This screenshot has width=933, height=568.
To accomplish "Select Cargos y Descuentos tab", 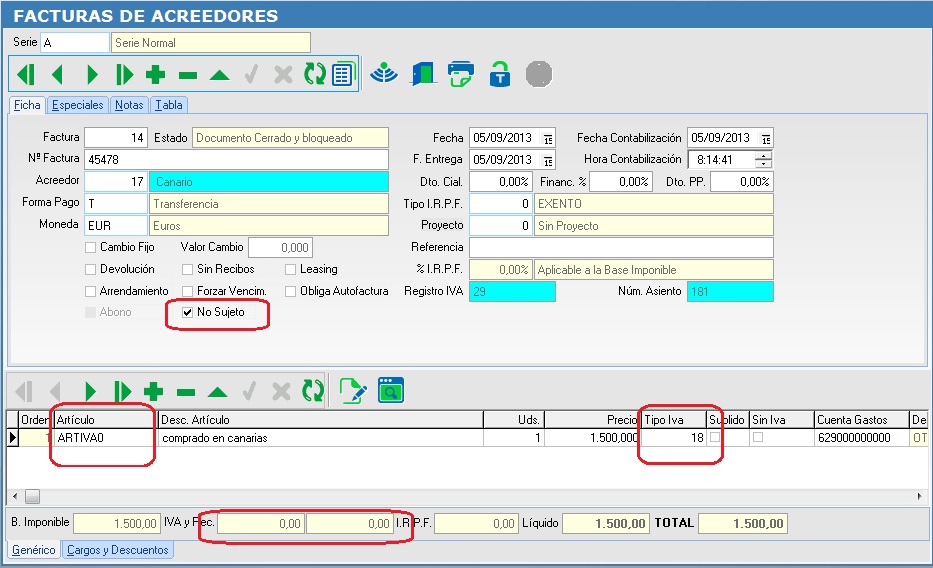I will point(118,550).
